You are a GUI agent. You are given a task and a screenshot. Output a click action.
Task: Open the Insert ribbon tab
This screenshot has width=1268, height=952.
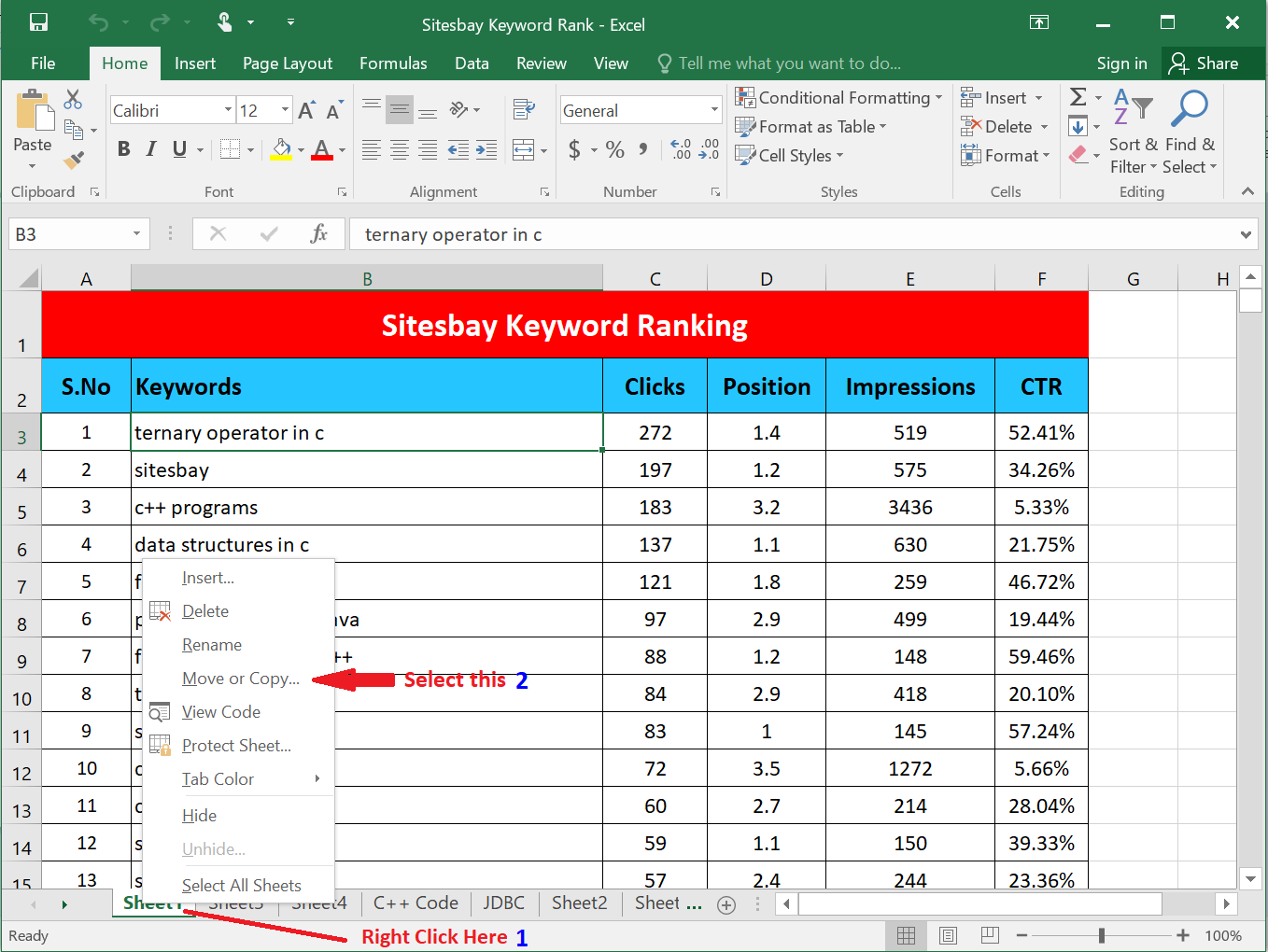(x=195, y=63)
